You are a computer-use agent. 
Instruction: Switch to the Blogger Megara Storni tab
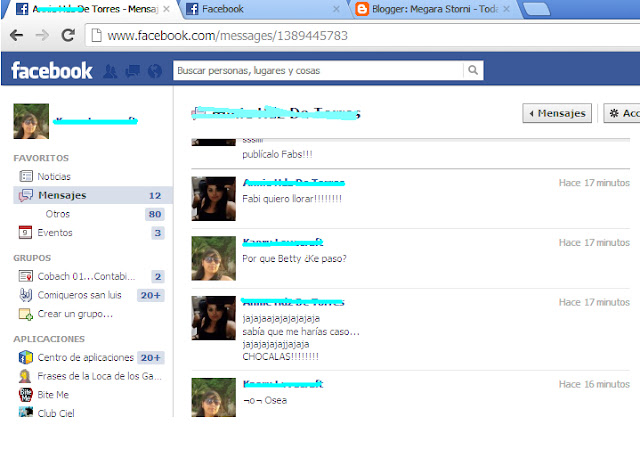pyautogui.click(x=435, y=9)
